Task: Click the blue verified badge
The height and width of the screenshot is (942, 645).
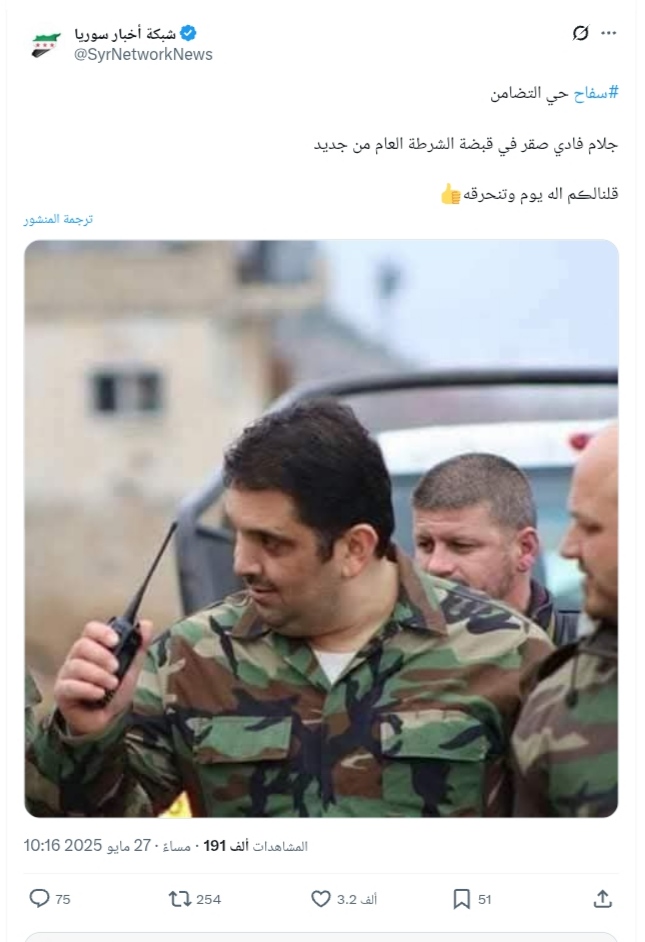Action: pos(188,33)
